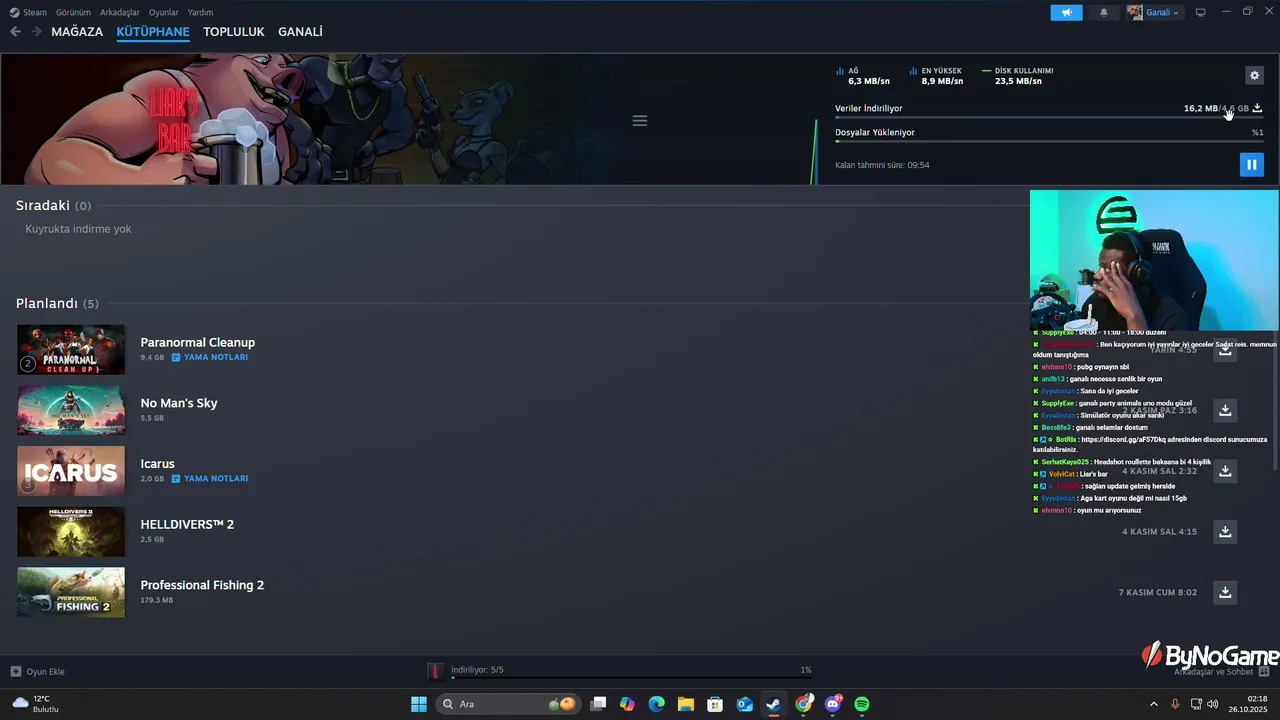This screenshot has height=720, width=1280.
Task: Expand the Ganali account dropdown
Action: pyautogui.click(x=1154, y=12)
